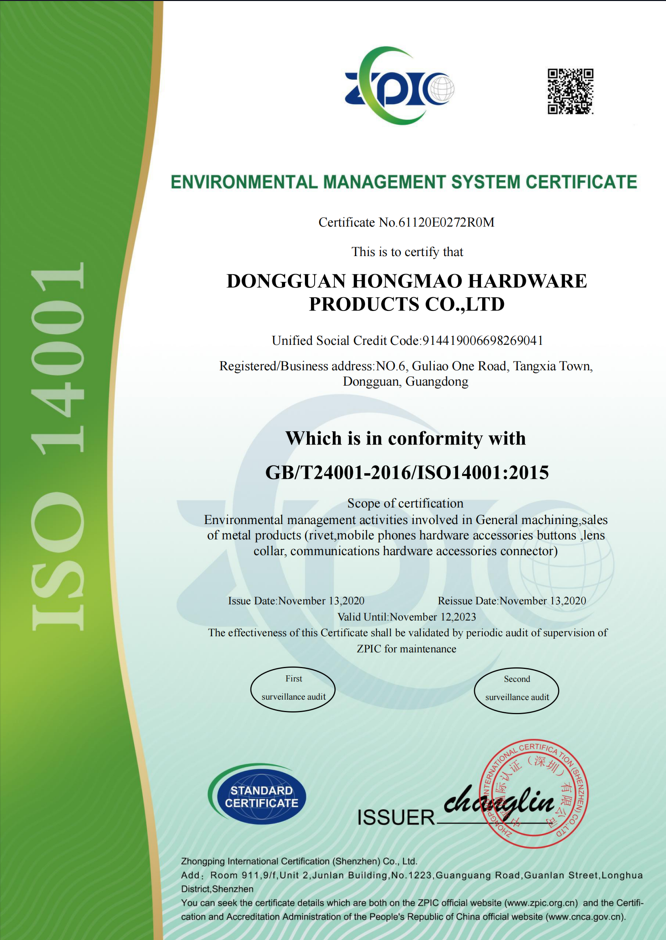Click the Dongguan Hongmao Hardware company name
The height and width of the screenshot is (940, 666).
(x=406, y=293)
